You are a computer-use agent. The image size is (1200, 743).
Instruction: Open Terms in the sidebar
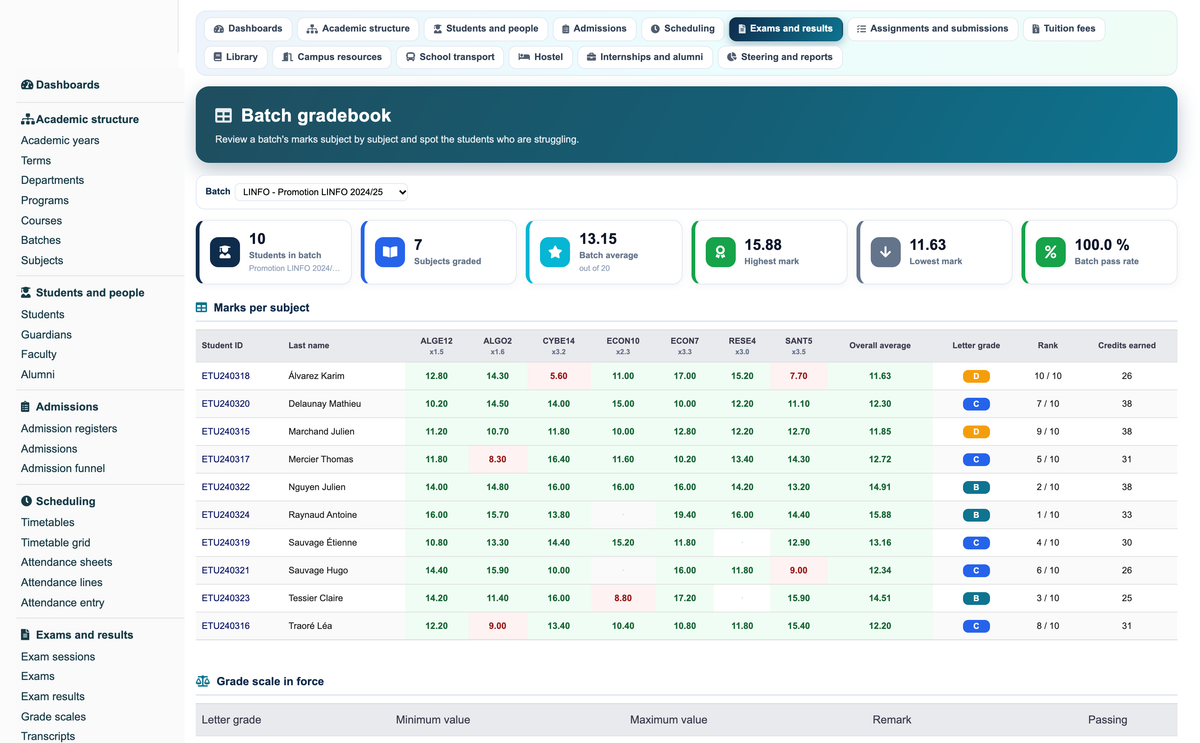click(36, 161)
